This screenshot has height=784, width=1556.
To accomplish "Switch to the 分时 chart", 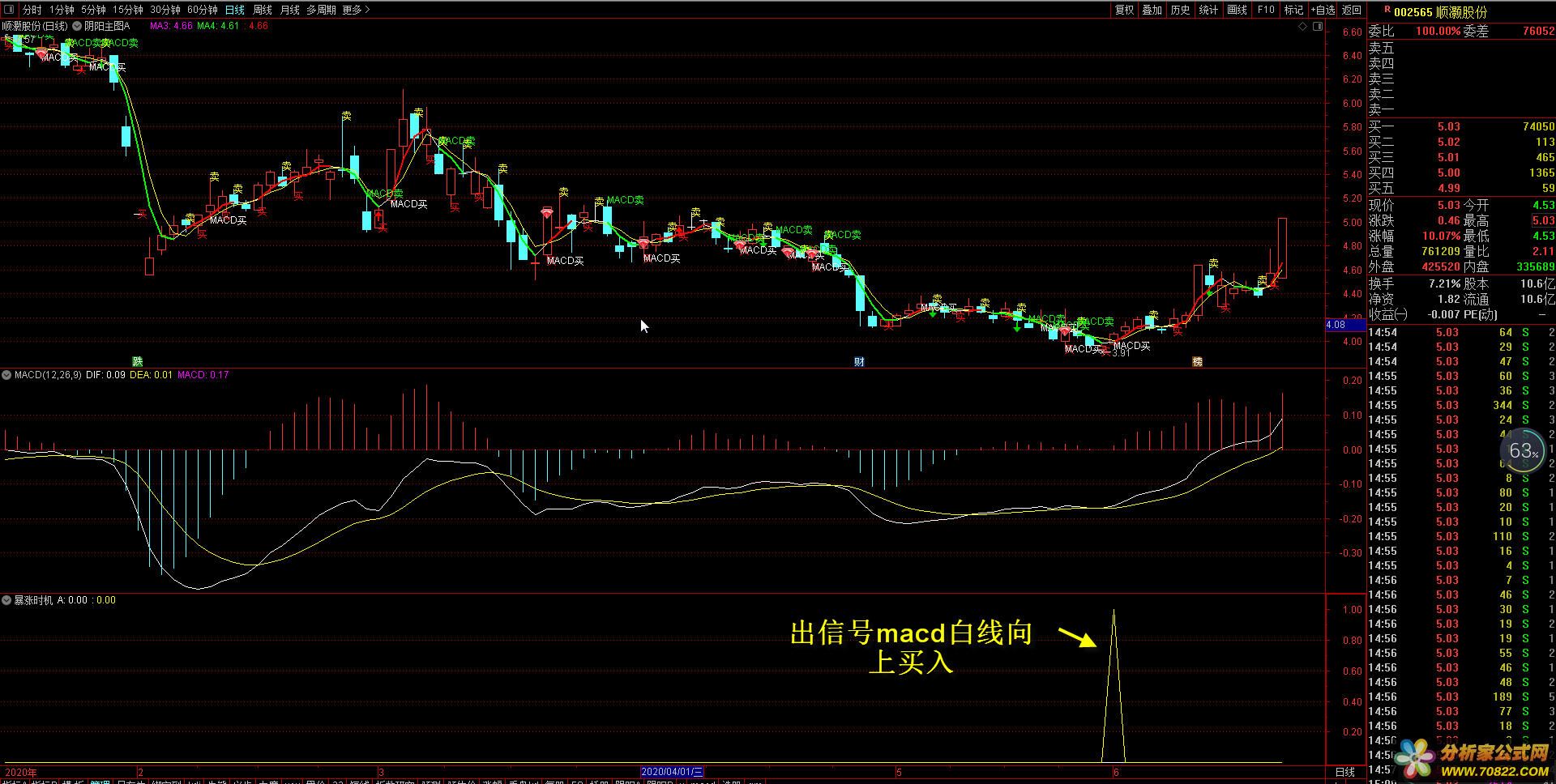I will point(32,10).
